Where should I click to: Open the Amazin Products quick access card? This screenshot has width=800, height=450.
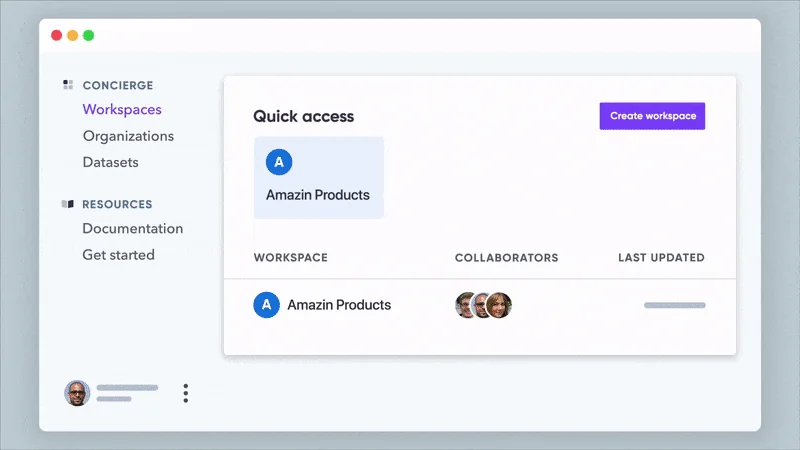pos(318,179)
